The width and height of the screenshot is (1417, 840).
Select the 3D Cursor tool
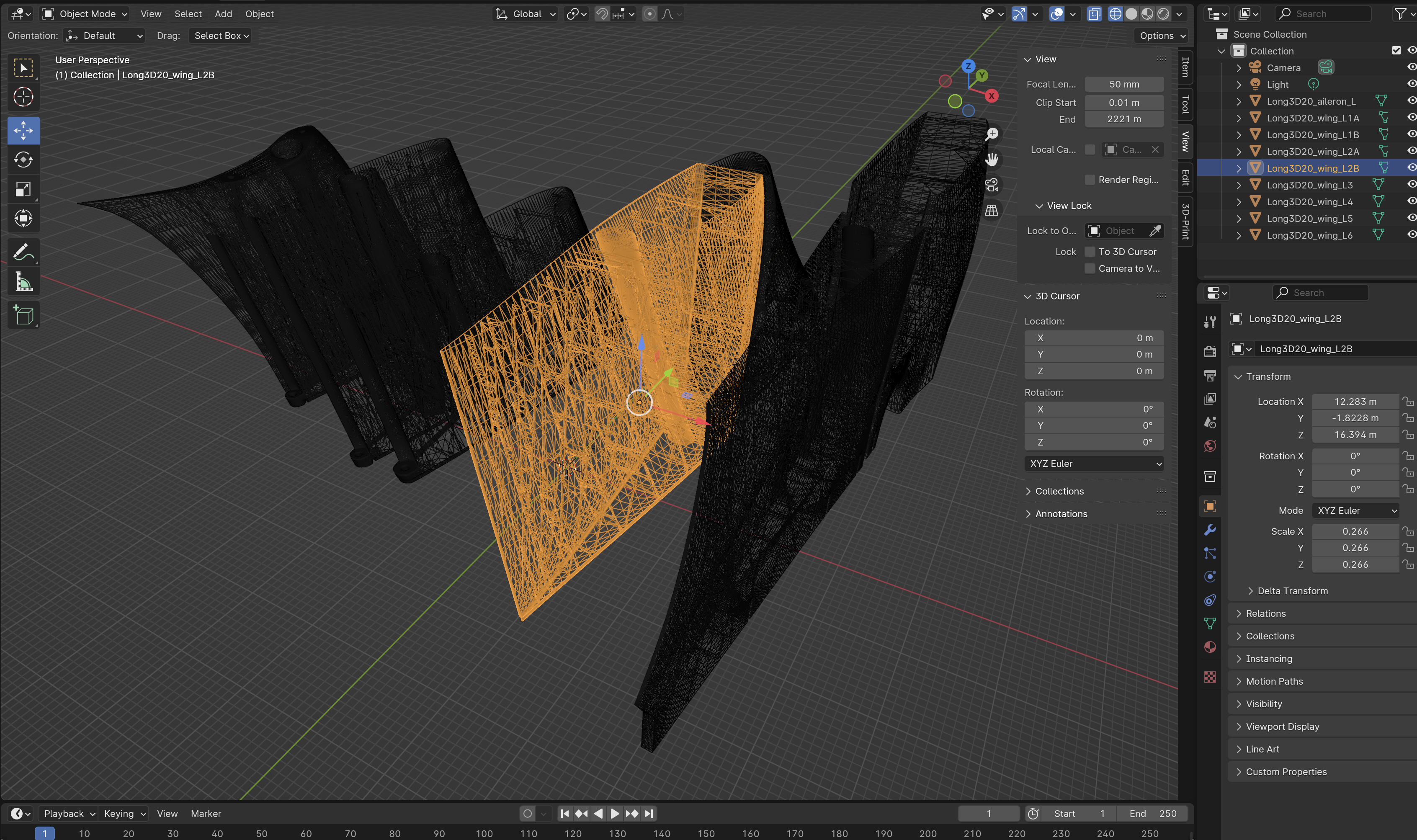(23, 97)
